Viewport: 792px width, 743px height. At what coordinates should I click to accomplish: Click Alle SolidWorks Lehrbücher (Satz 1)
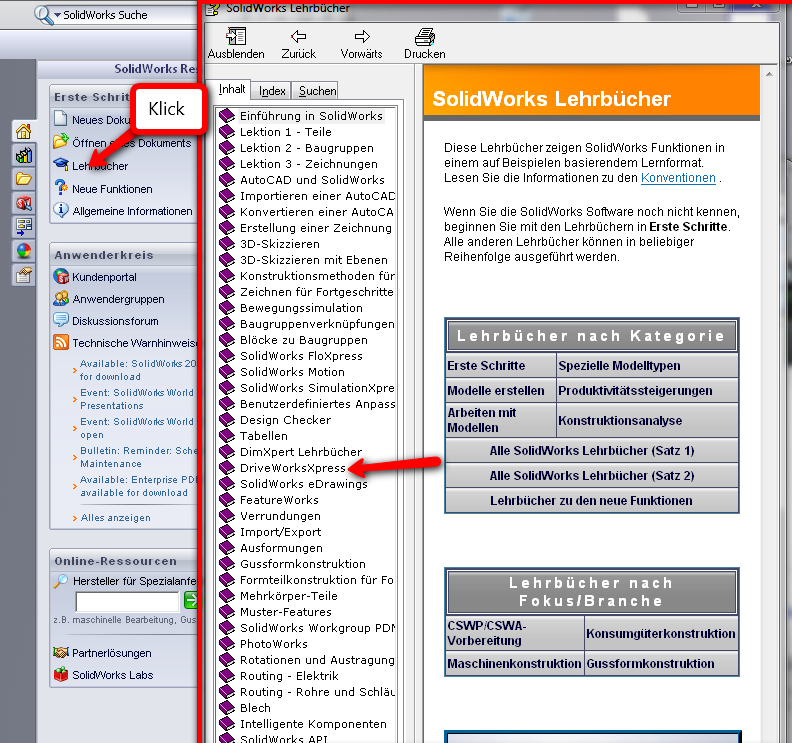tap(591, 451)
